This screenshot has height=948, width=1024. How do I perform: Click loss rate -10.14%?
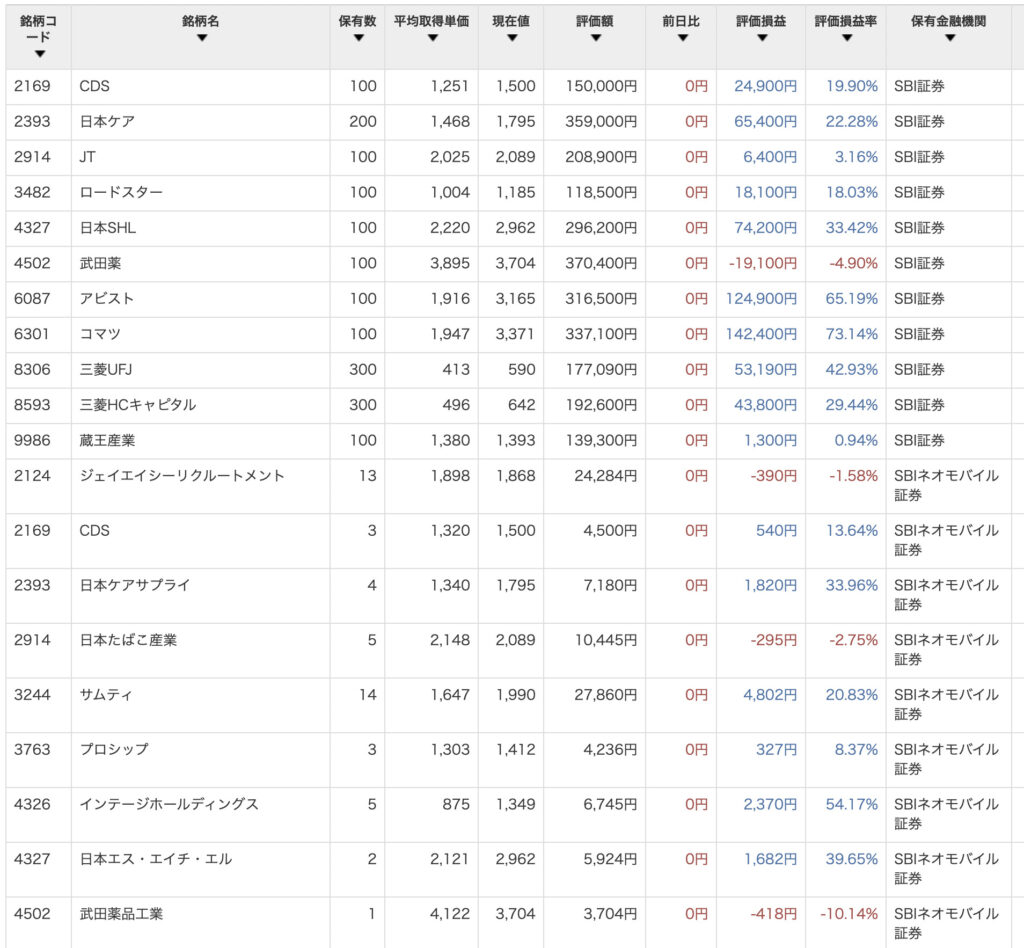(x=849, y=914)
